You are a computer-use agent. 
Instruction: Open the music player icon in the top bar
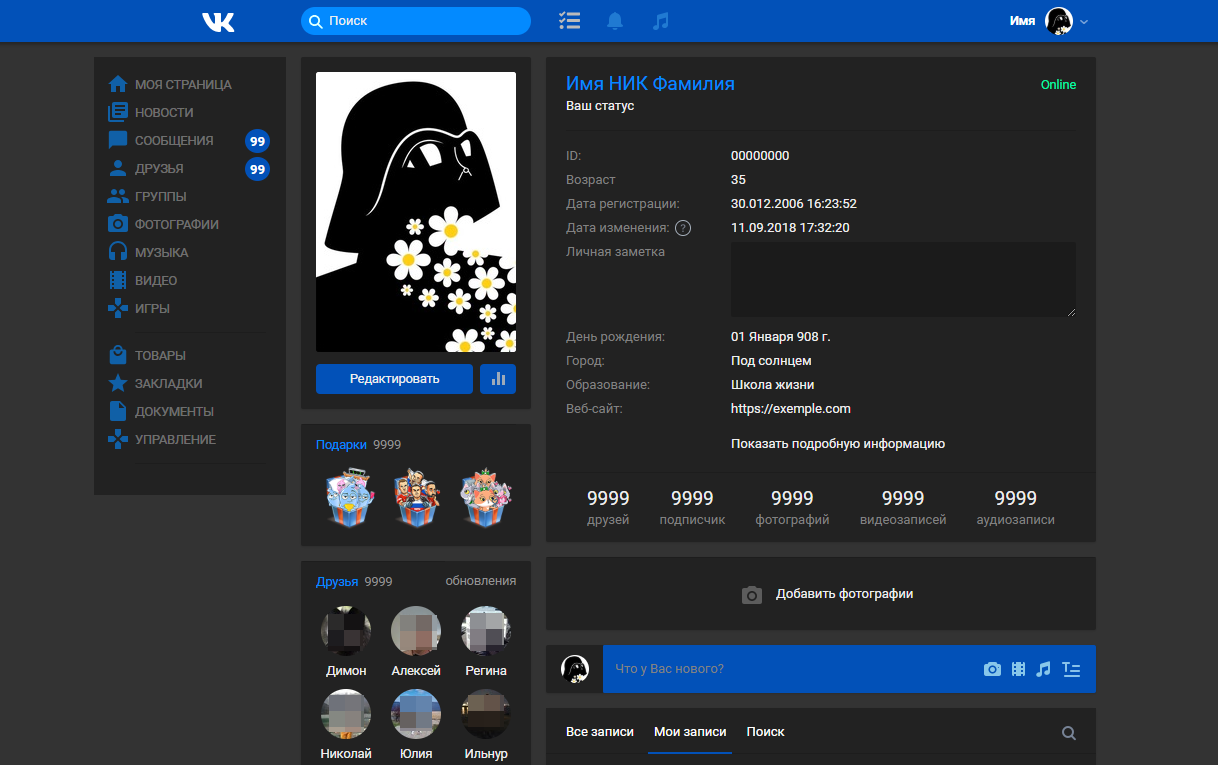click(x=660, y=20)
